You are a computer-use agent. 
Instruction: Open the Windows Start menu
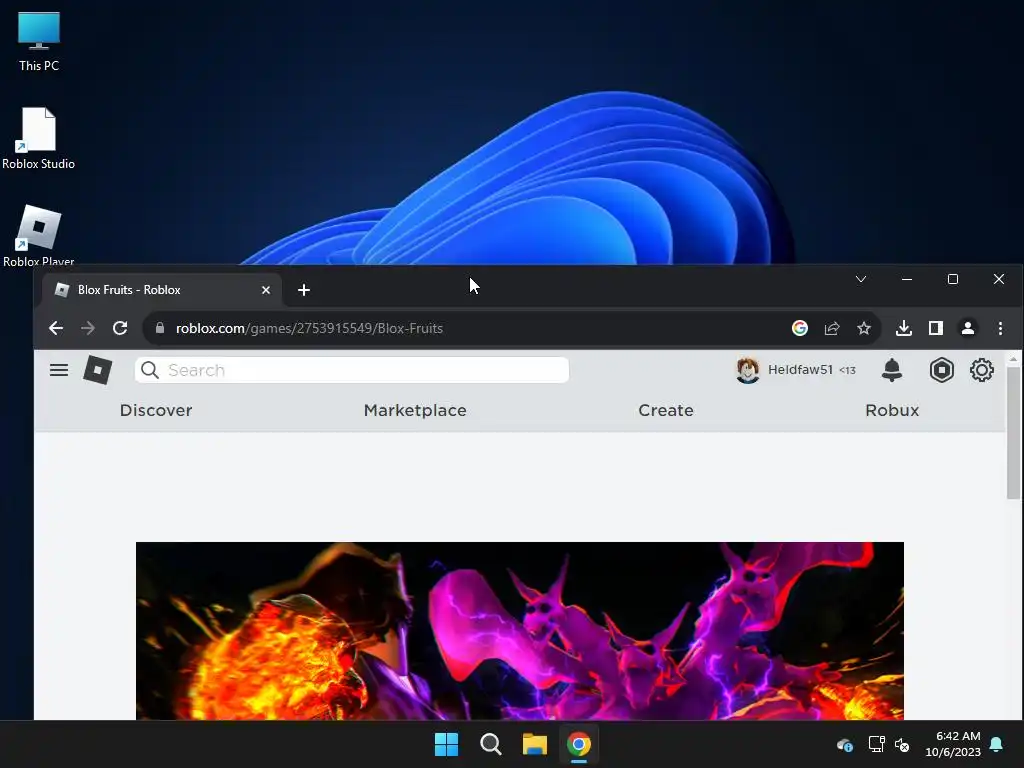tap(447, 744)
